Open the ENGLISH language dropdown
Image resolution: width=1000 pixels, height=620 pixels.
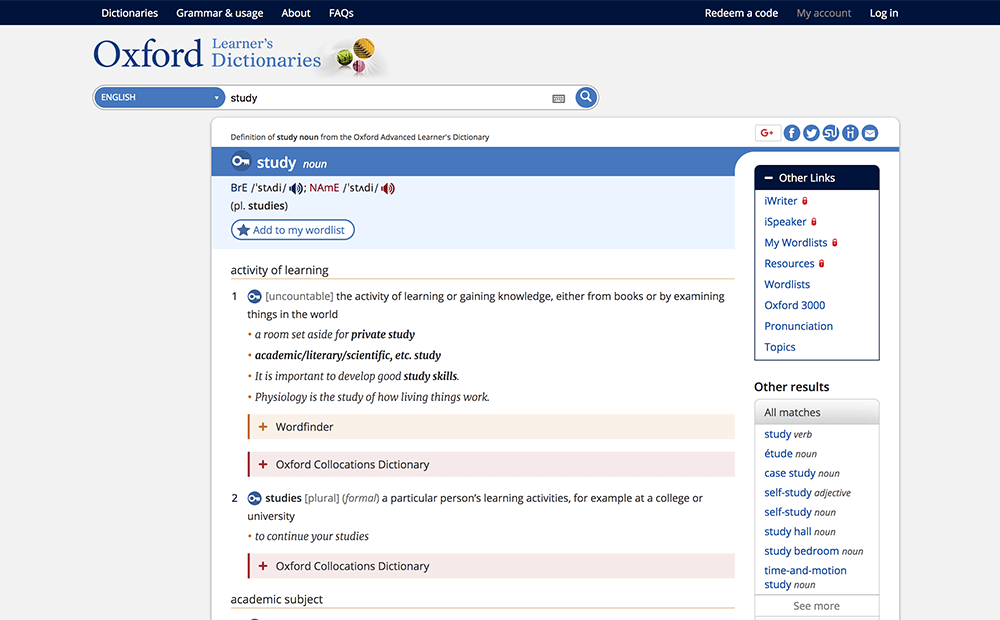click(x=159, y=98)
